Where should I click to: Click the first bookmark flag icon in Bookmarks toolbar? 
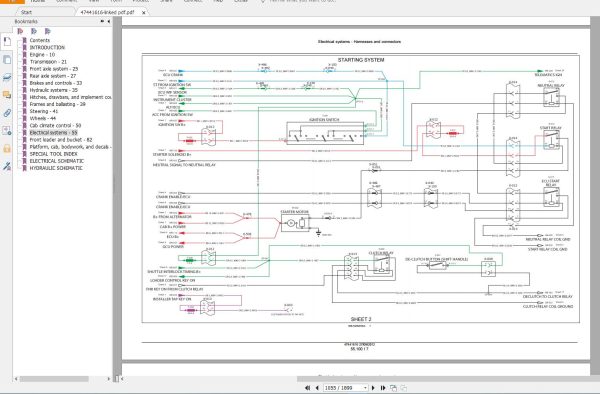pos(21,31)
